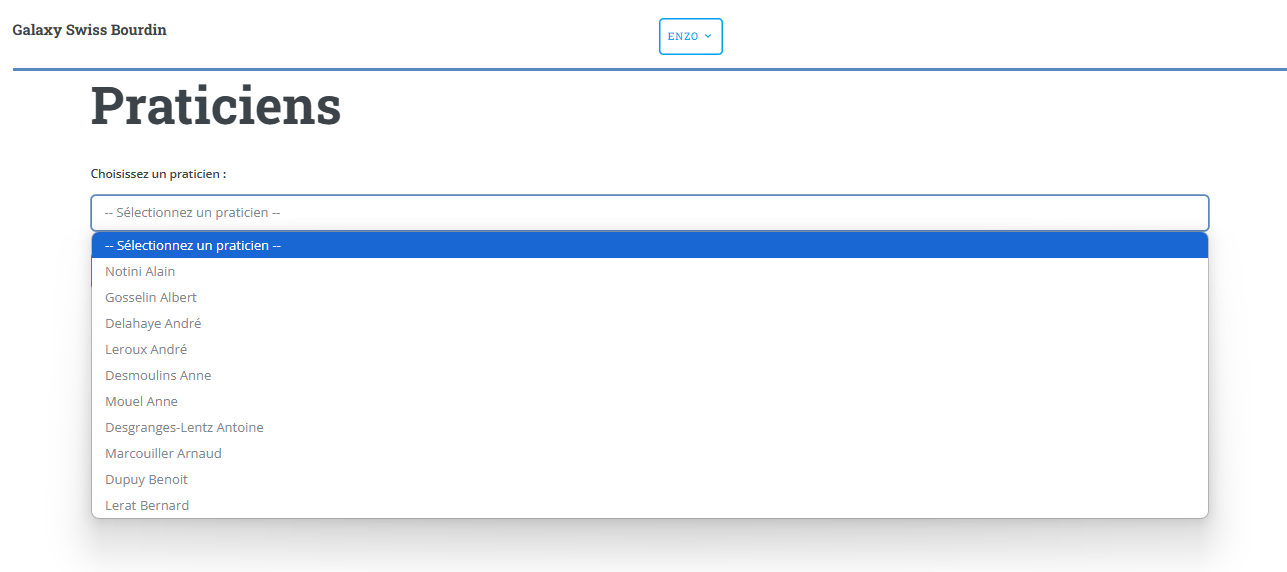Choose Leroux André from the options
The height and width of the screenshot is (572, 1287).
[146, 349]
